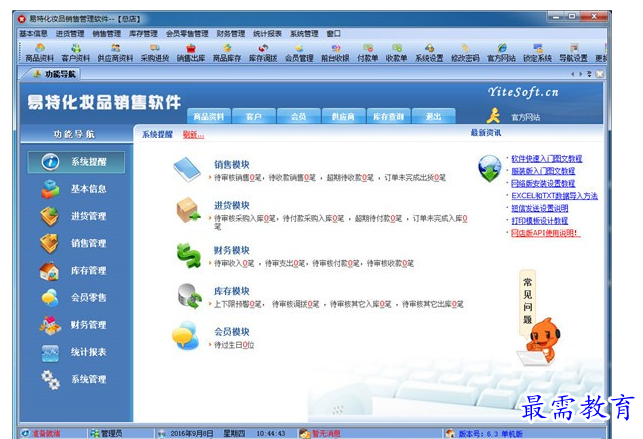This screenshot has height=439, width=643.
Task: Open the tab list dropdown arrow
Action: (x=589, y=74)
